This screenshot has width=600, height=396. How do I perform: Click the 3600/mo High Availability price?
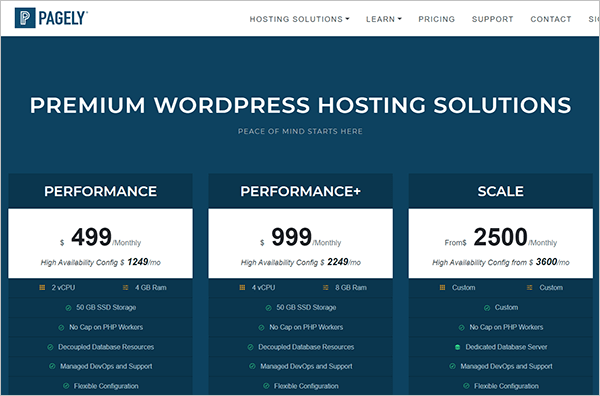(x=553, y=262)
